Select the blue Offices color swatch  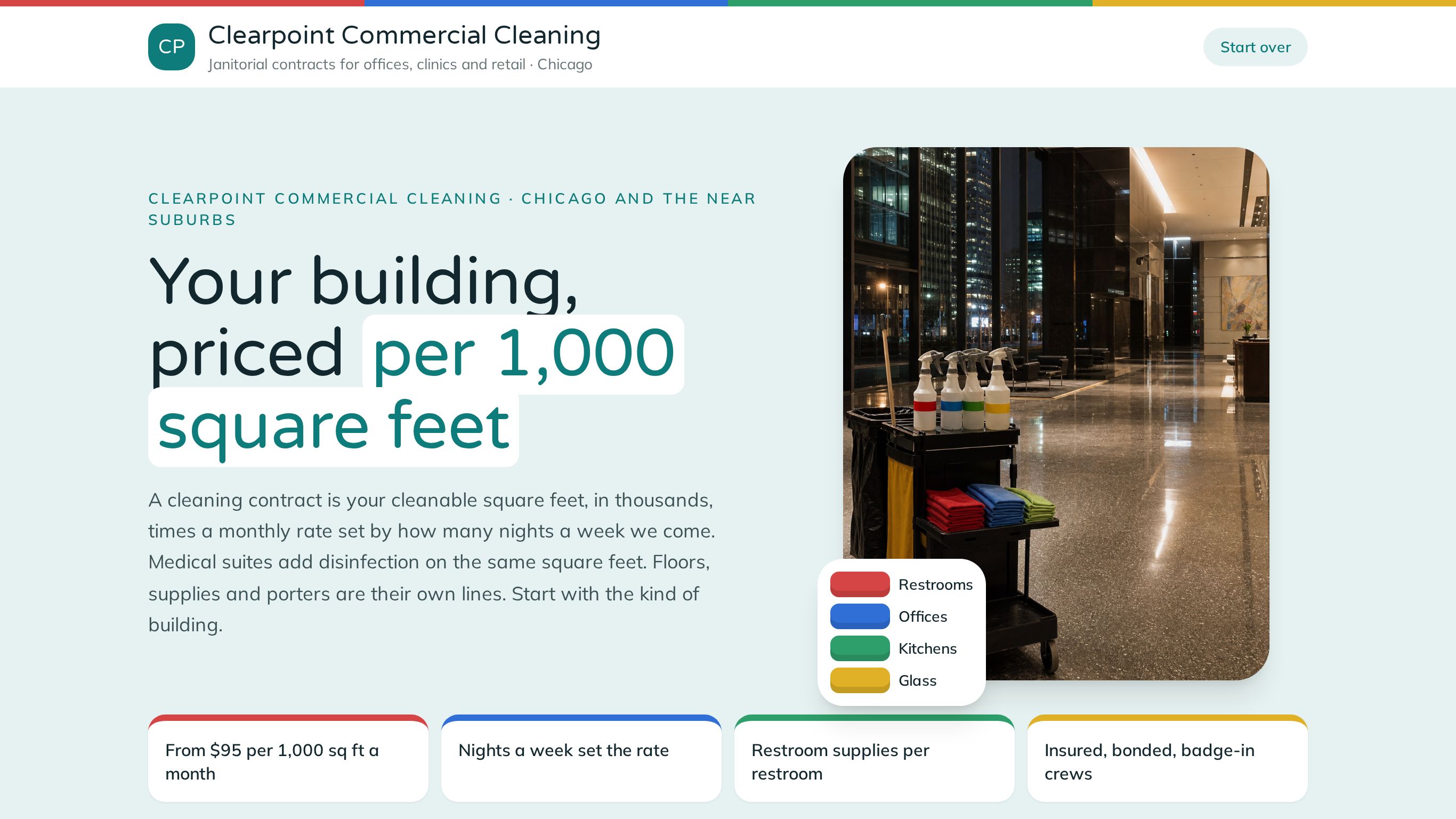click(860, 616)
